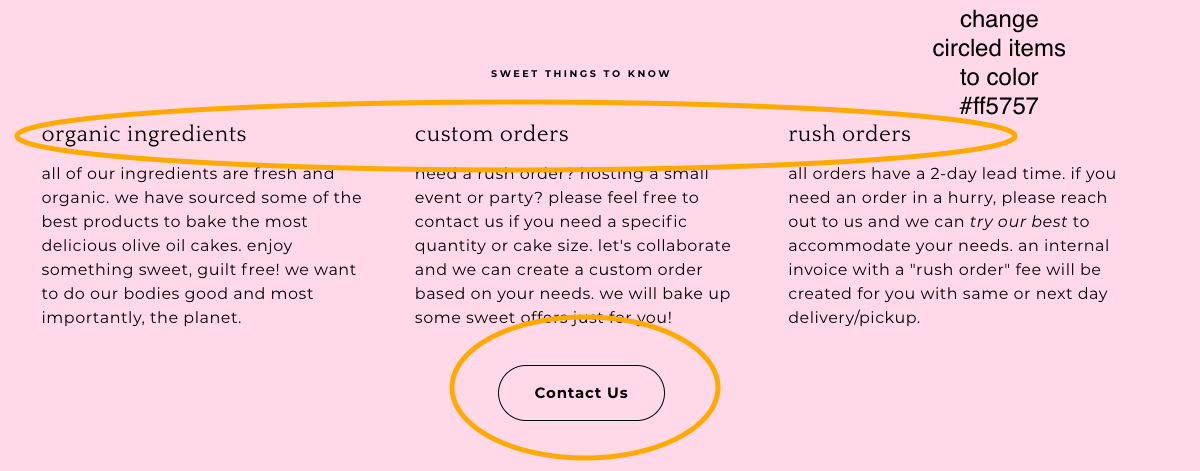Click the organic ingredients description paragraph

pos(200,246)
